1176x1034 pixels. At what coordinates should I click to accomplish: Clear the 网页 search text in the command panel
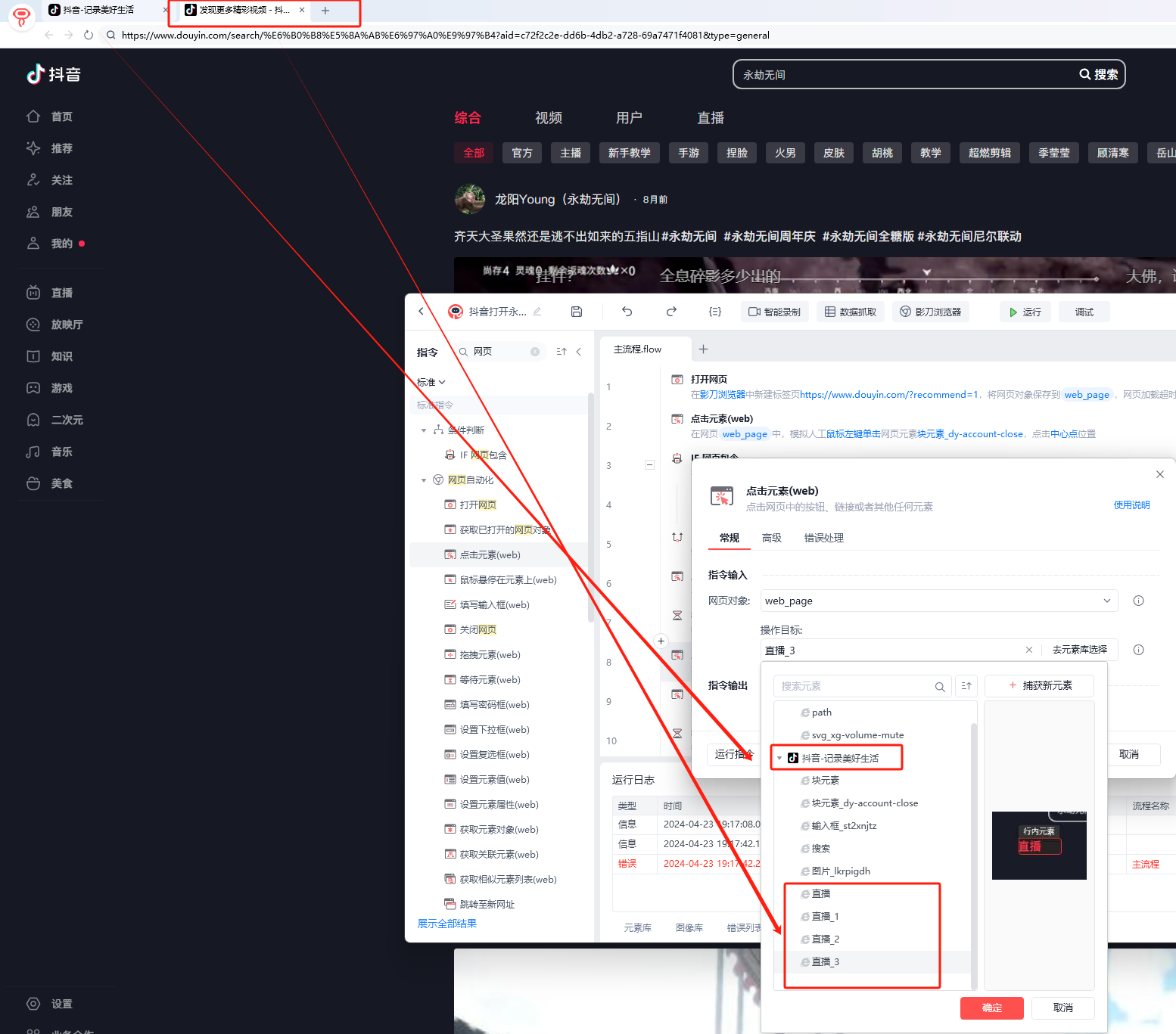535,352
